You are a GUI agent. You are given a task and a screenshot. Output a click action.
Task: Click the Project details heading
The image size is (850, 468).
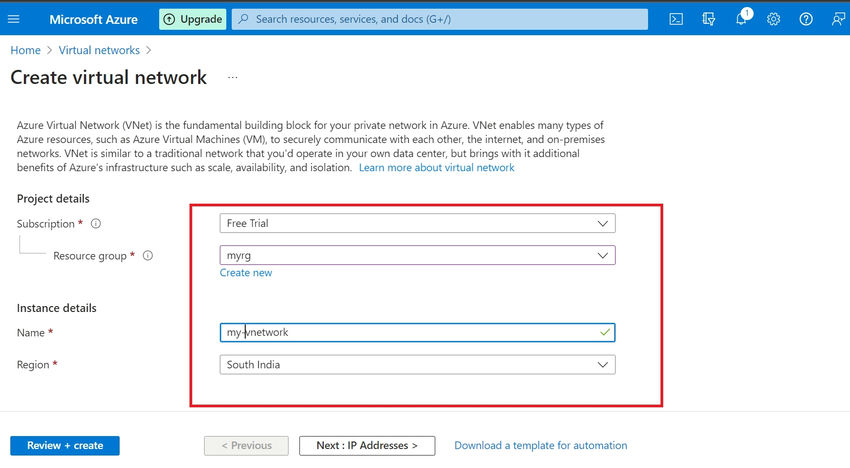coord(53,198)
